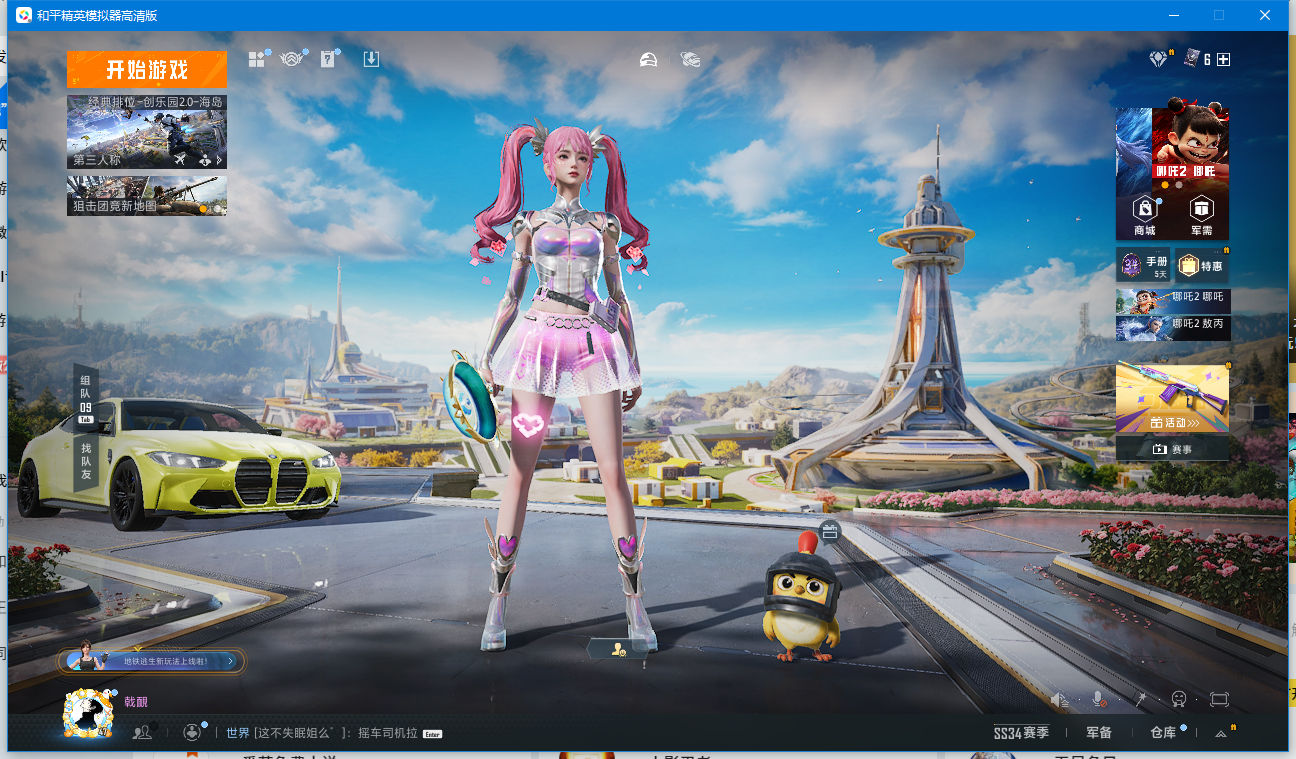Open the 军备 armory tab
The image size is (1296, 759).
click(1099, 733)
